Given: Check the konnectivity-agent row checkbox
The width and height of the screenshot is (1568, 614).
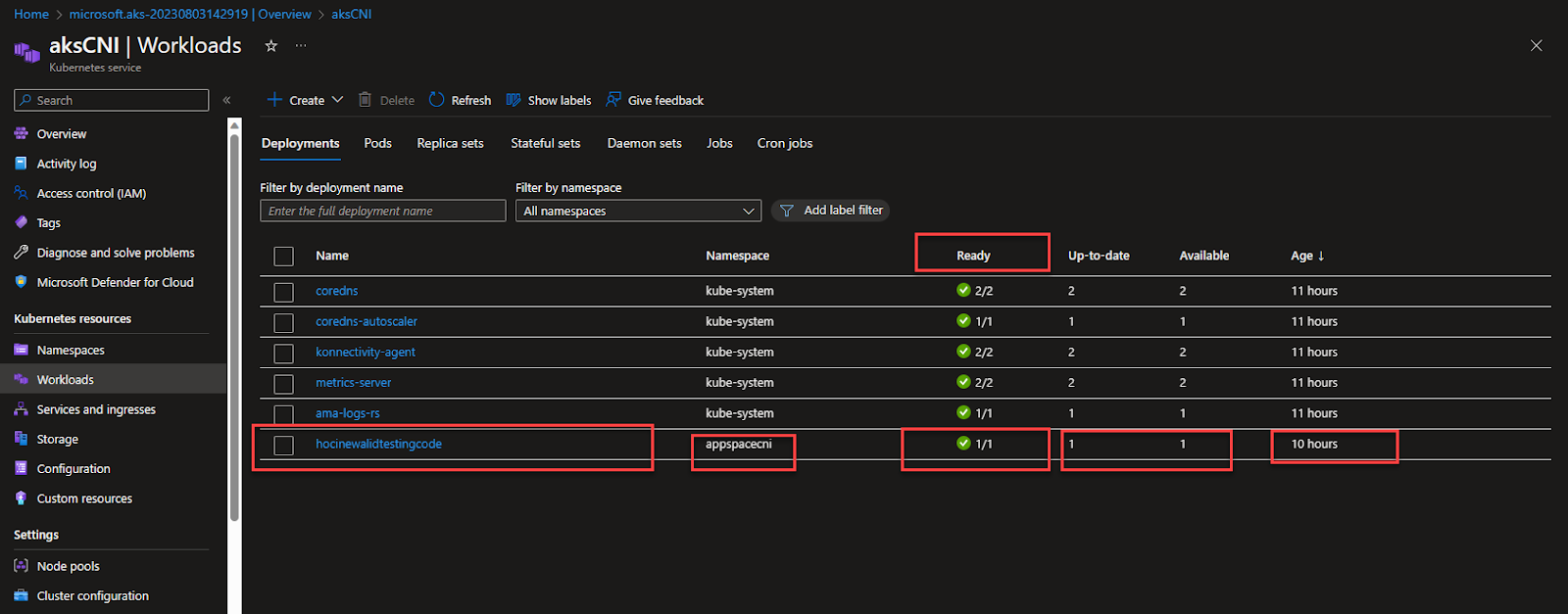Looking at the screenshot, I should [x=284, y=353].
